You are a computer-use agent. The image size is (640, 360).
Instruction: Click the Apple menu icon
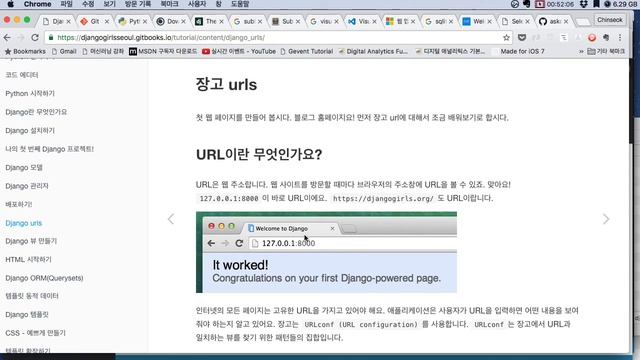11,4
